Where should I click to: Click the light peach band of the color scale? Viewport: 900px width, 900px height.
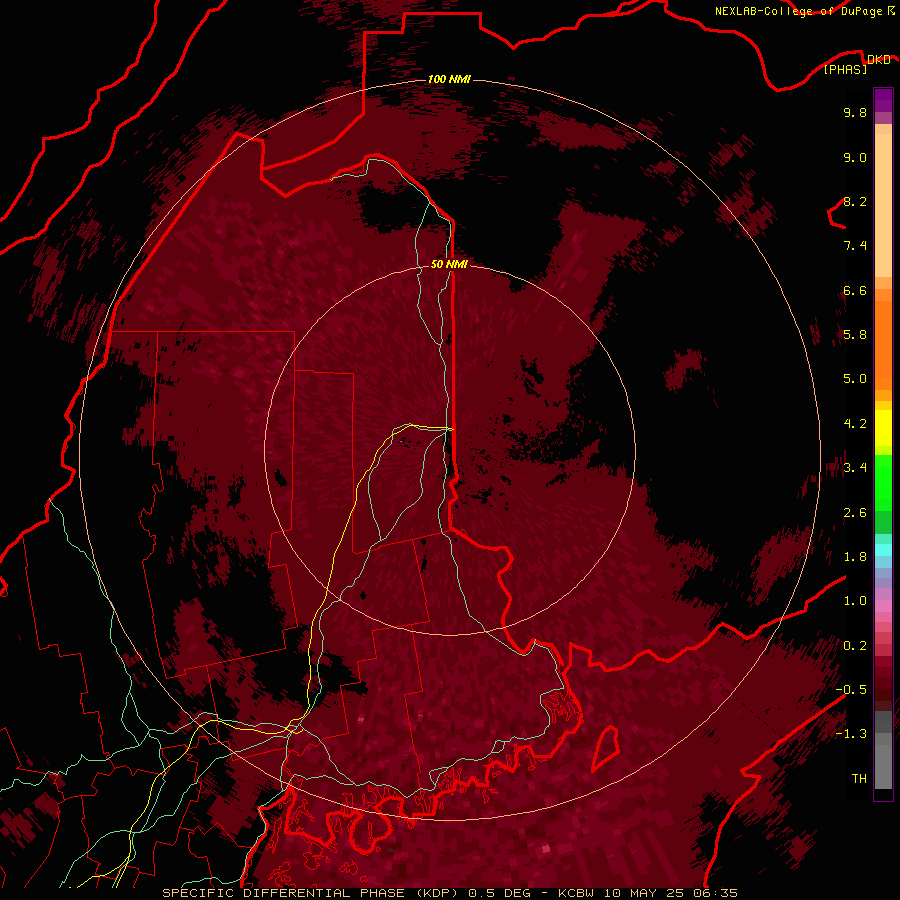tap(883, 205)
